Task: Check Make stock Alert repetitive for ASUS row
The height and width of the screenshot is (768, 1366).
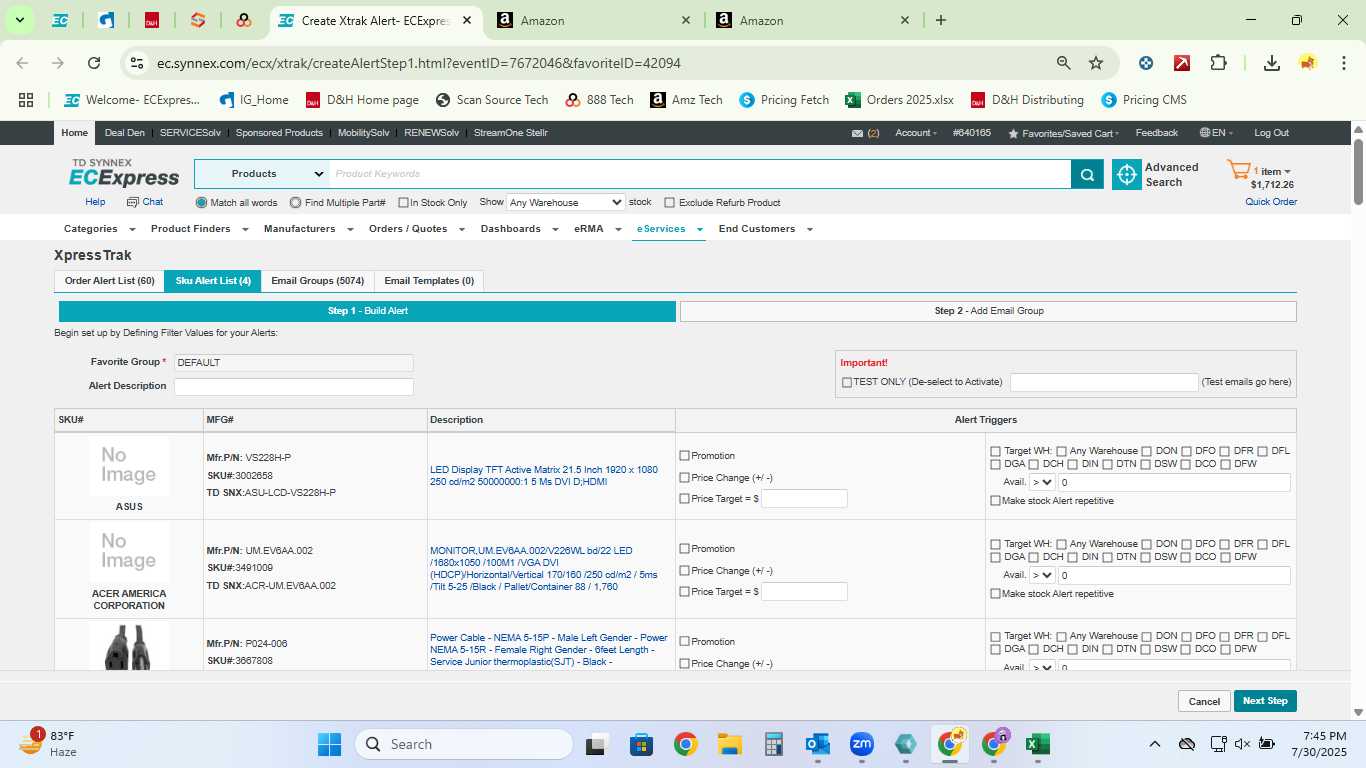Action: (x=995, y=501)
